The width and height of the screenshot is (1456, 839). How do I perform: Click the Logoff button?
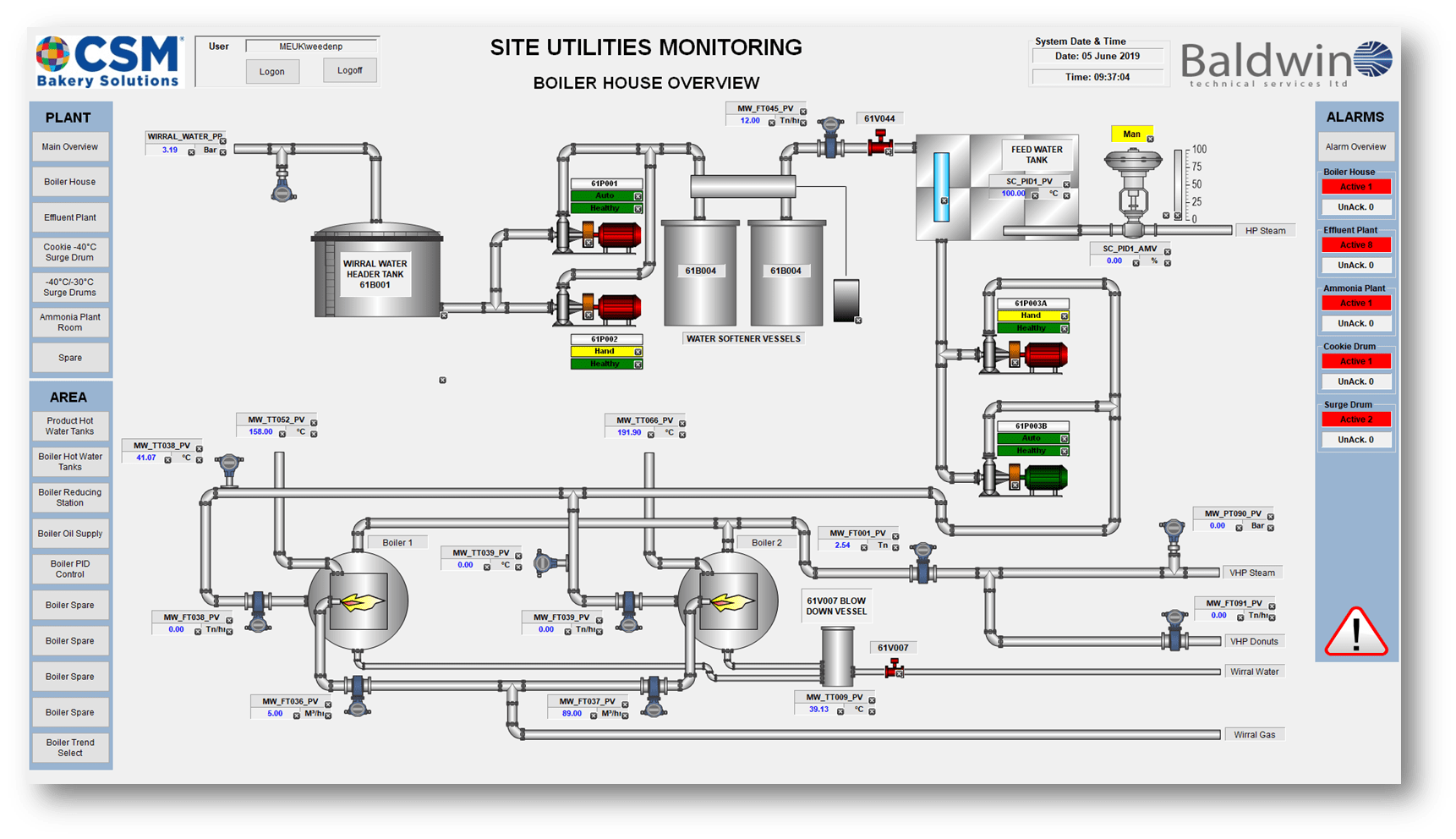pyautogui.click(x=350, y=71)
